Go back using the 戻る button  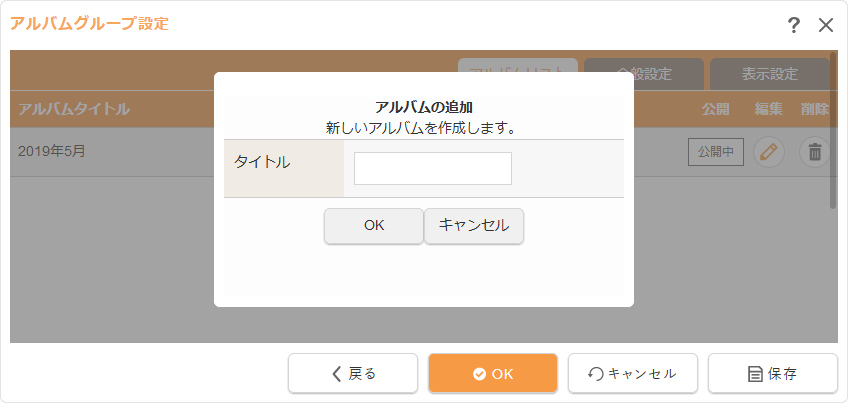pyautogui.click(x=353, y=373)
